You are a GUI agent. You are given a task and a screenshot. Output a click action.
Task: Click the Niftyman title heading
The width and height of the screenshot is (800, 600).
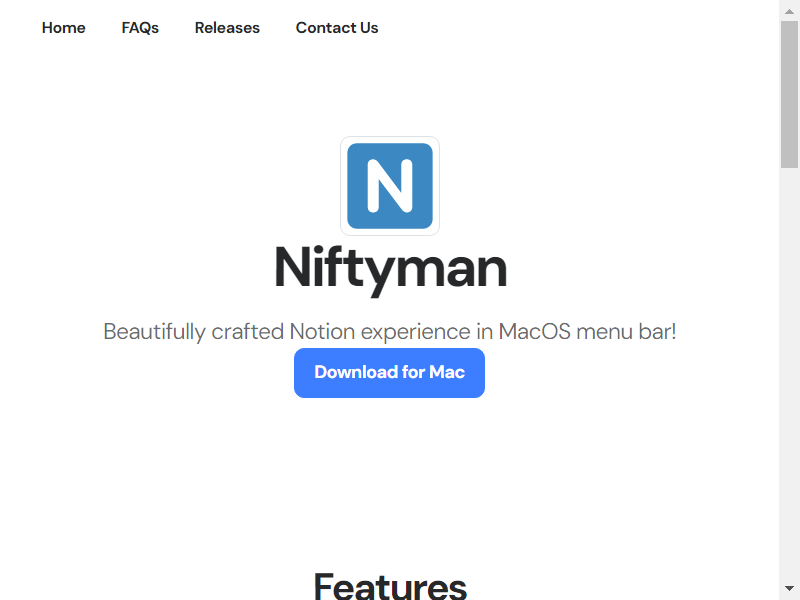390,269
